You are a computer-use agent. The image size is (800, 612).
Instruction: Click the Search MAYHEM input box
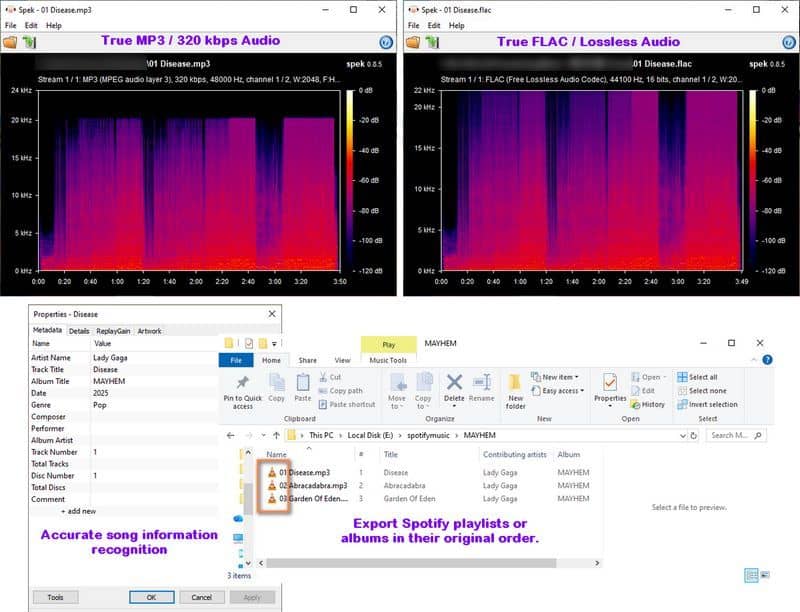point(736,436)
